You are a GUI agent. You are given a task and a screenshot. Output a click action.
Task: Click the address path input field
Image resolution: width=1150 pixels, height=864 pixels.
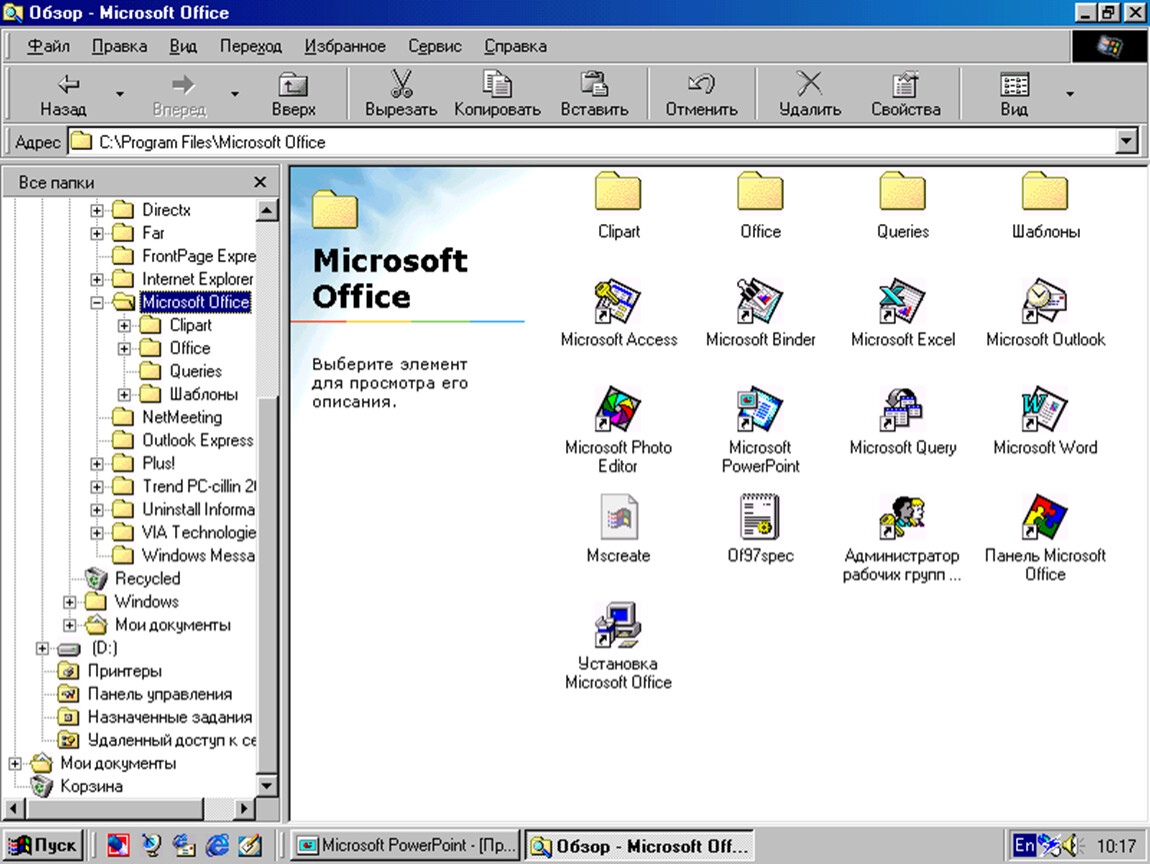[x=590, y=142]
